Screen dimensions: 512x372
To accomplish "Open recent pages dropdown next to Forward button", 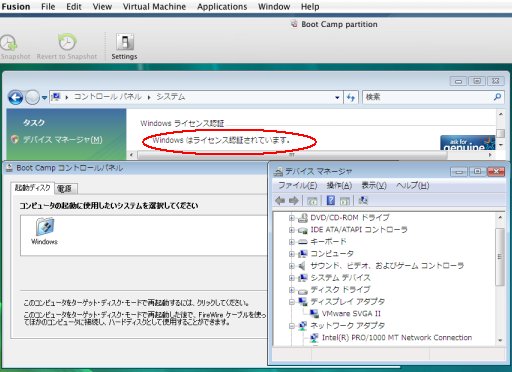I will coord(44,98).
